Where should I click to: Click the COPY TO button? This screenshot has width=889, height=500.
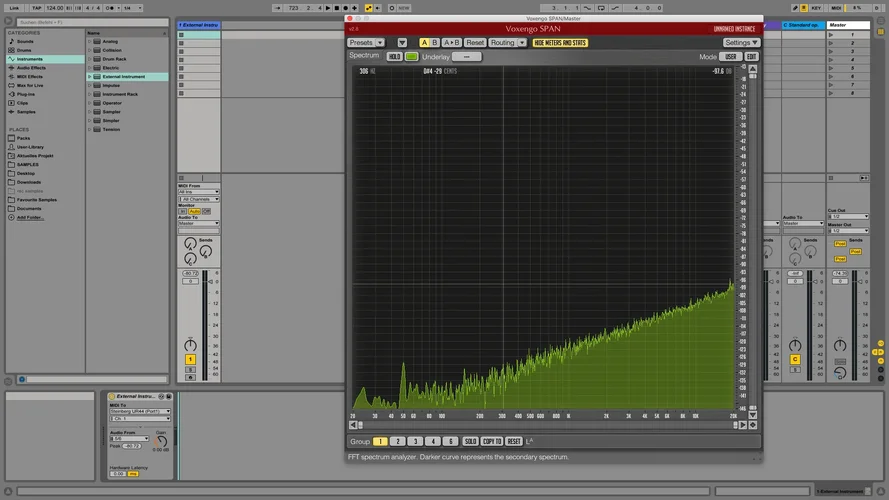click(492, 441)
